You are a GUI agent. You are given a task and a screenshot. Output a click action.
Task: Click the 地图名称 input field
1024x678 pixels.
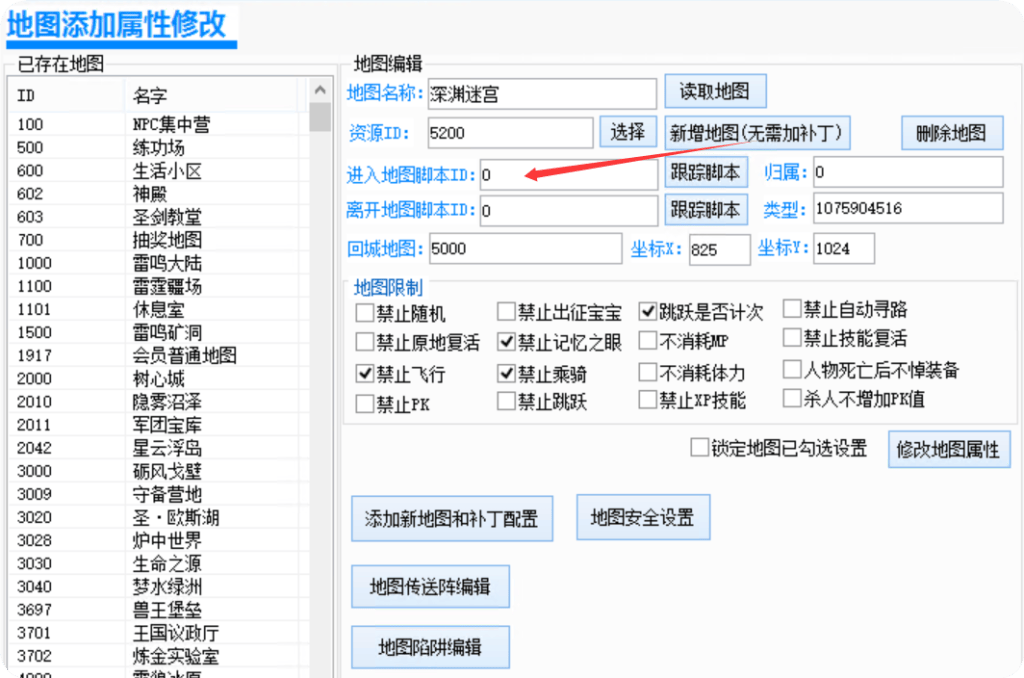(541, 94)
